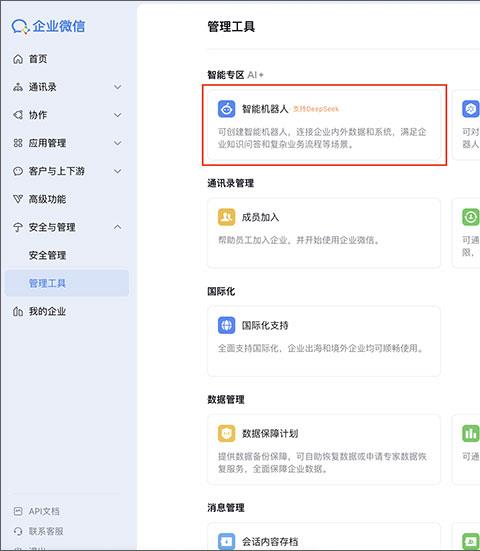This screenshot has height=551, width=480.
Task: Click the API文档 document icon
Action: (x=18, y=511)
